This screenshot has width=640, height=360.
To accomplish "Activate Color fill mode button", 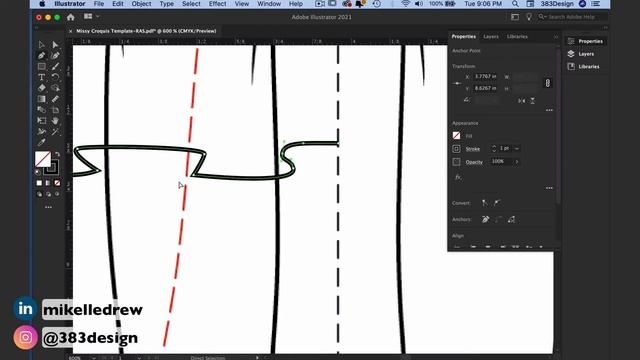I will point(39,183).
